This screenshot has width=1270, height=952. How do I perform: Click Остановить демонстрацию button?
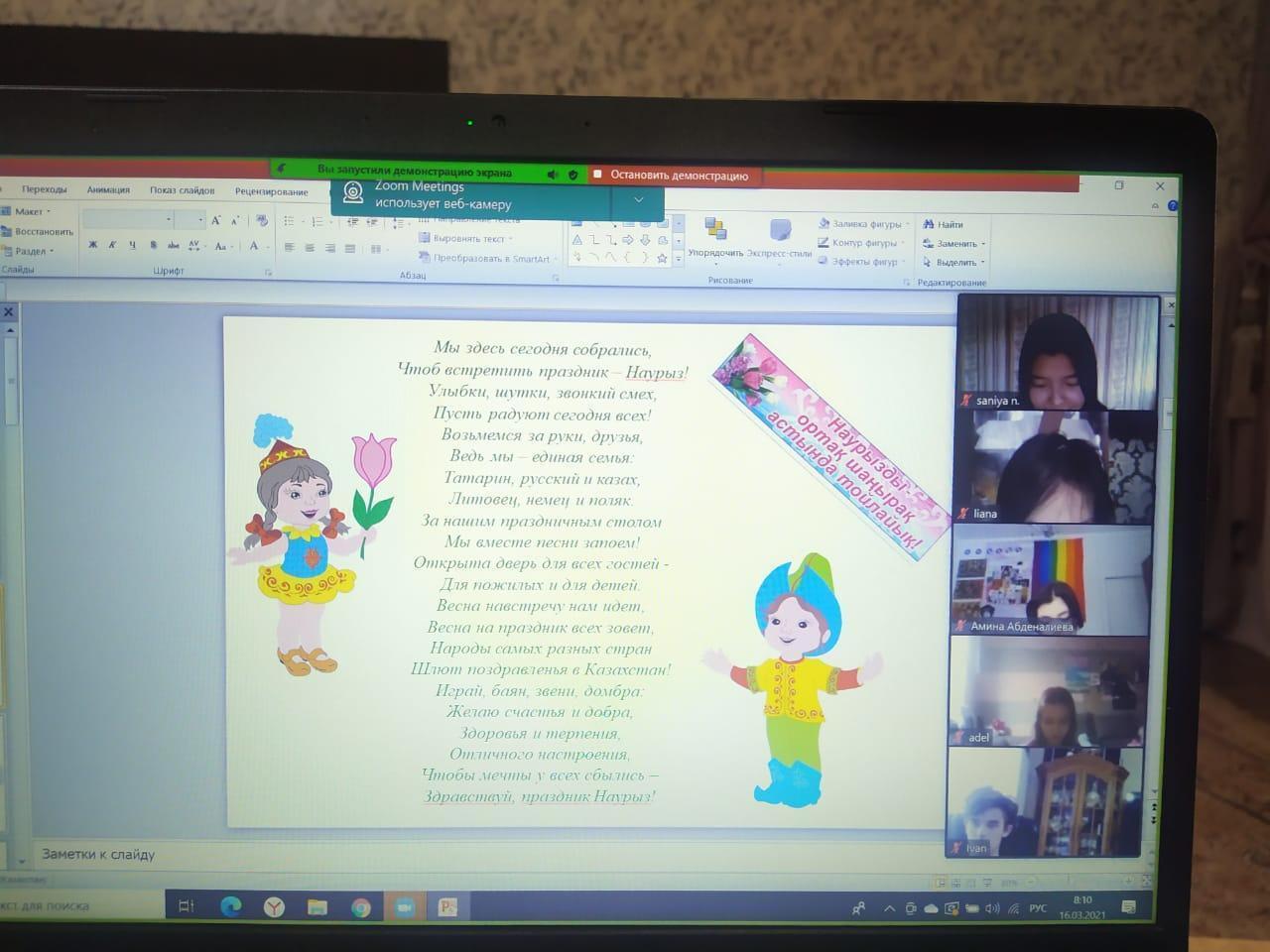coord(678,176)
